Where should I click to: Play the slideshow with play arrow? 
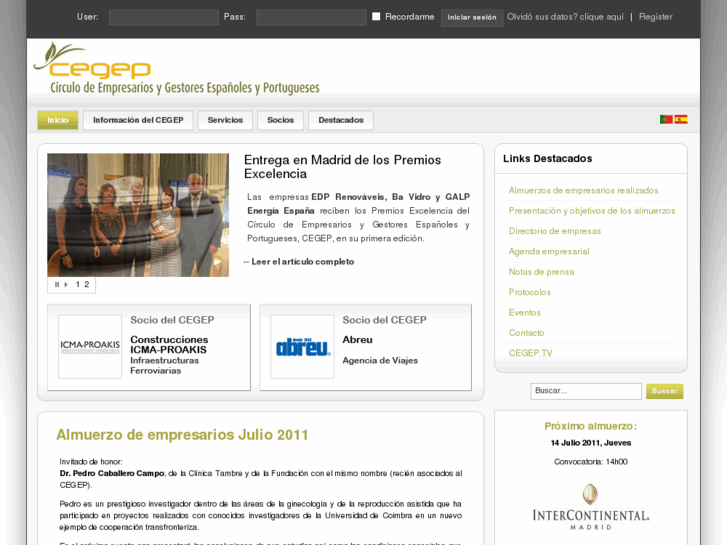click(66, 284)
